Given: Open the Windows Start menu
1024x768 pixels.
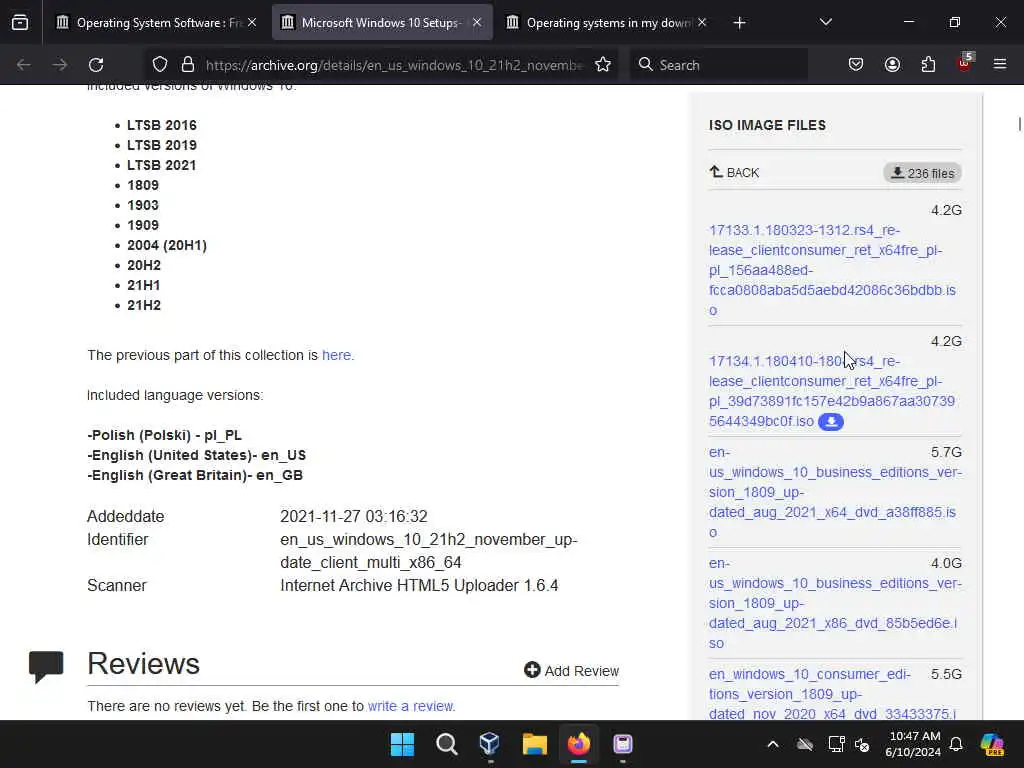Looking at the screenshot, I should 402,744.
